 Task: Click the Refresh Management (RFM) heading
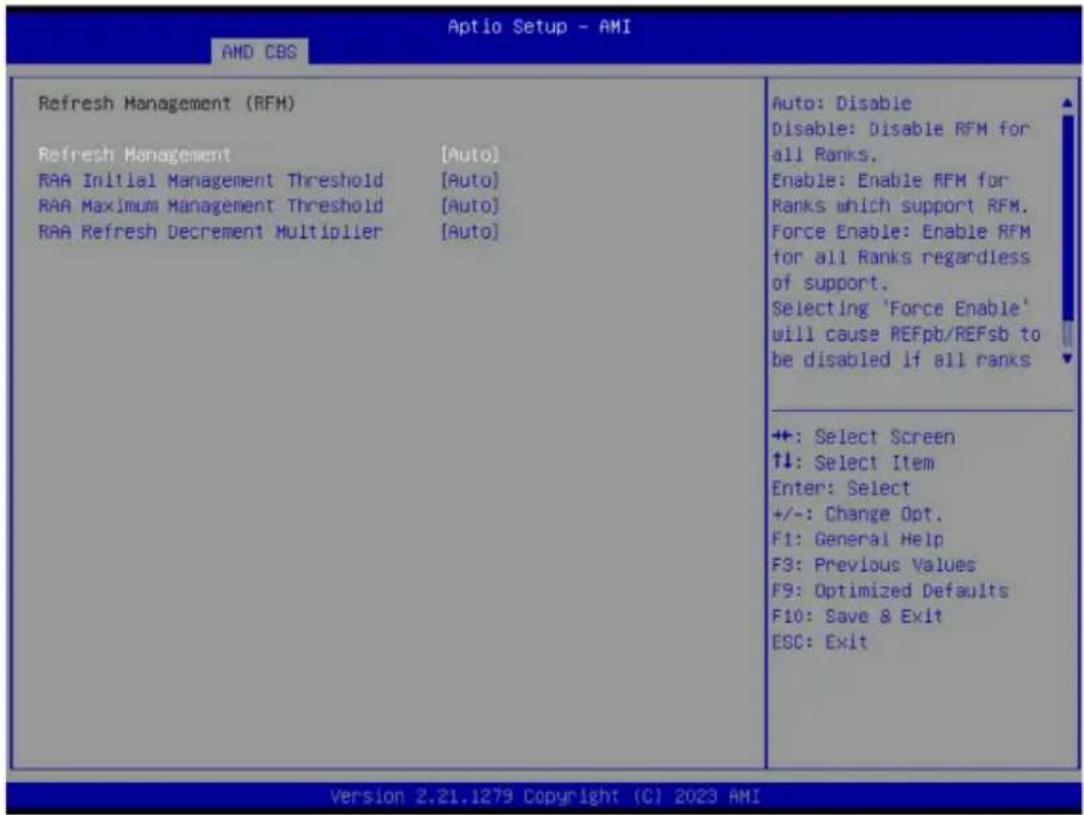(167, 104)
